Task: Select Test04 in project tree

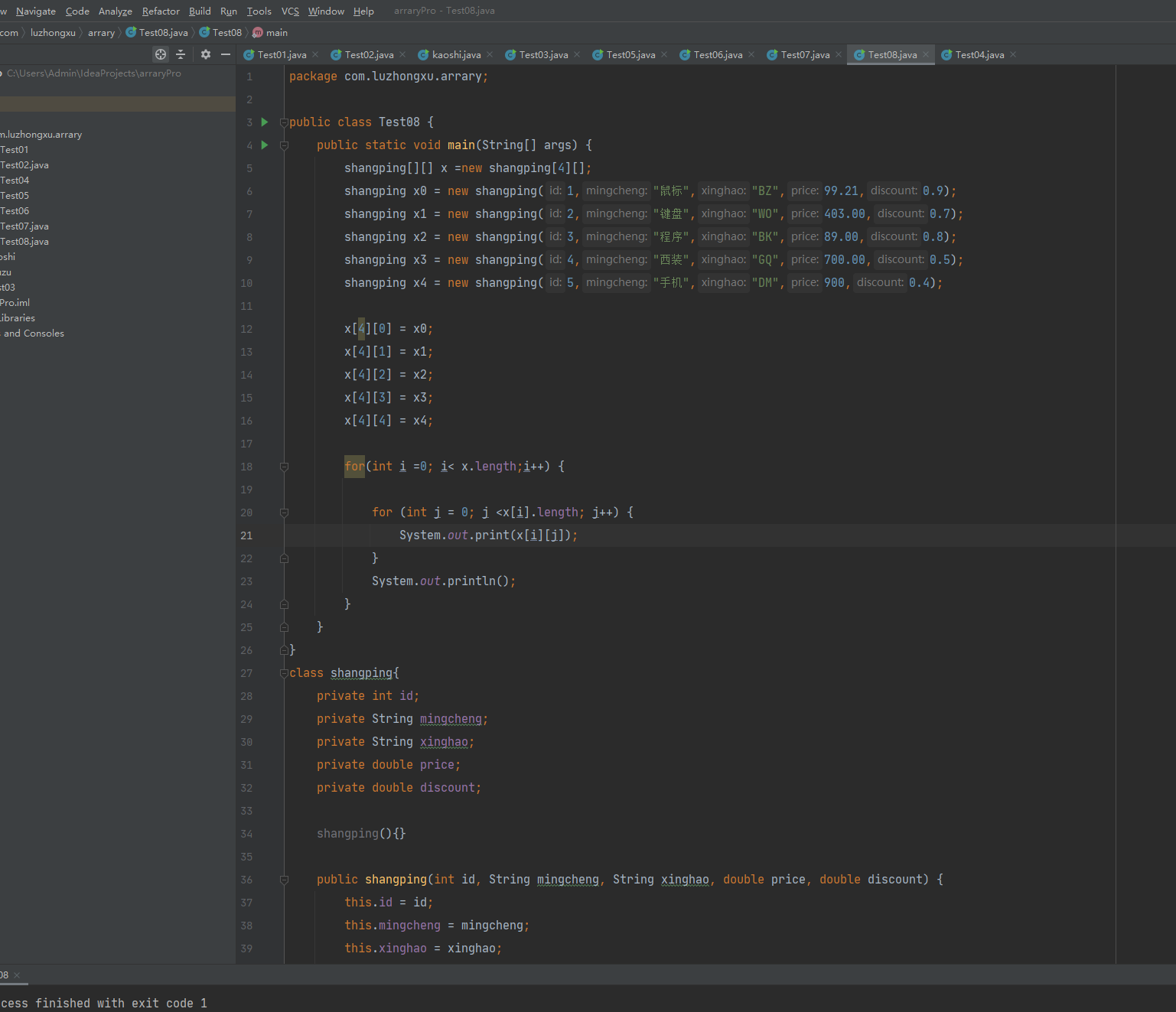Action: click(x=15, y=180)
